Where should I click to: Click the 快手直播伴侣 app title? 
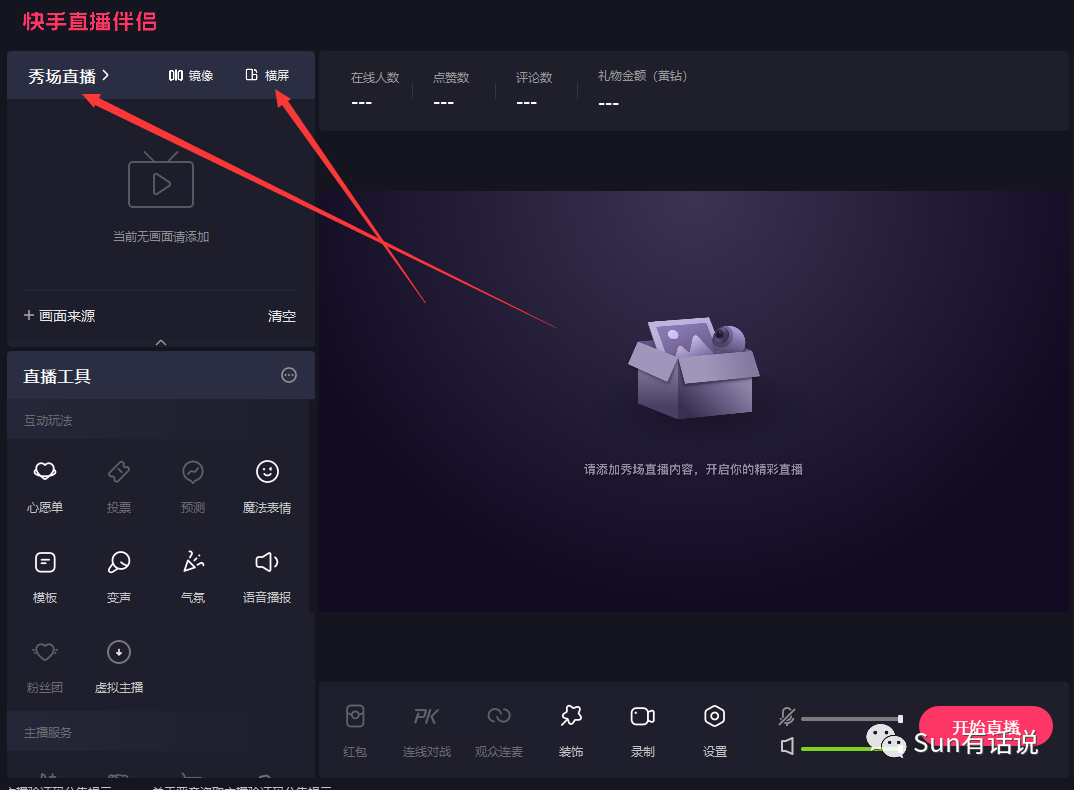[x=90, y=21]
